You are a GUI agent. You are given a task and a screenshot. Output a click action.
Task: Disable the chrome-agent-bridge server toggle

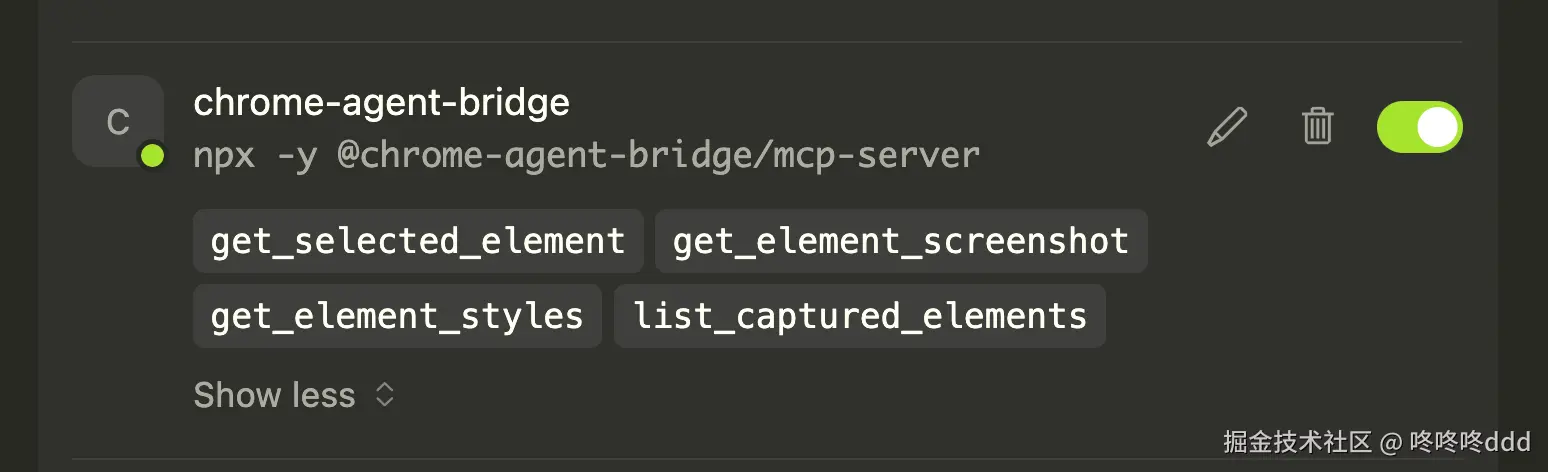coord(1419,127)
